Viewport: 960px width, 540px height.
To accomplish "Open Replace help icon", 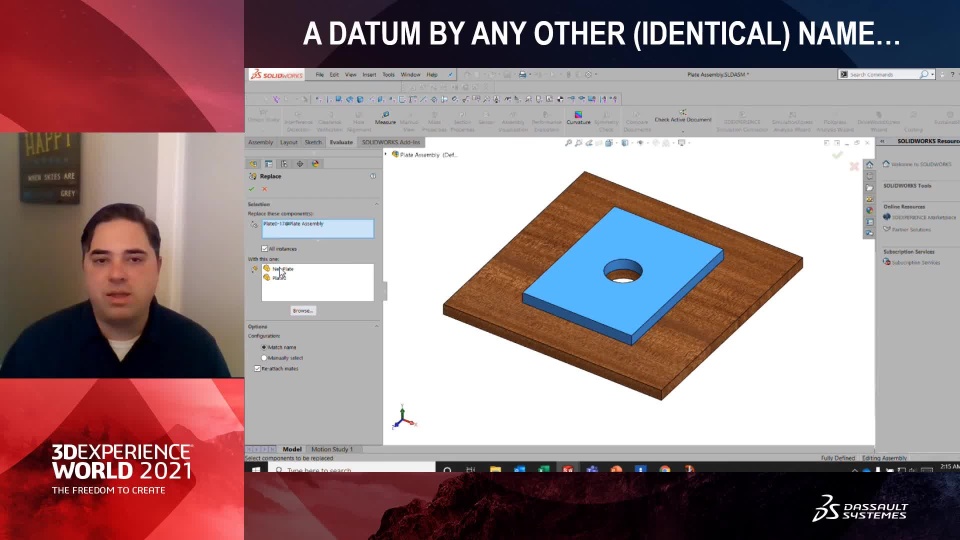I will point(373,176).
